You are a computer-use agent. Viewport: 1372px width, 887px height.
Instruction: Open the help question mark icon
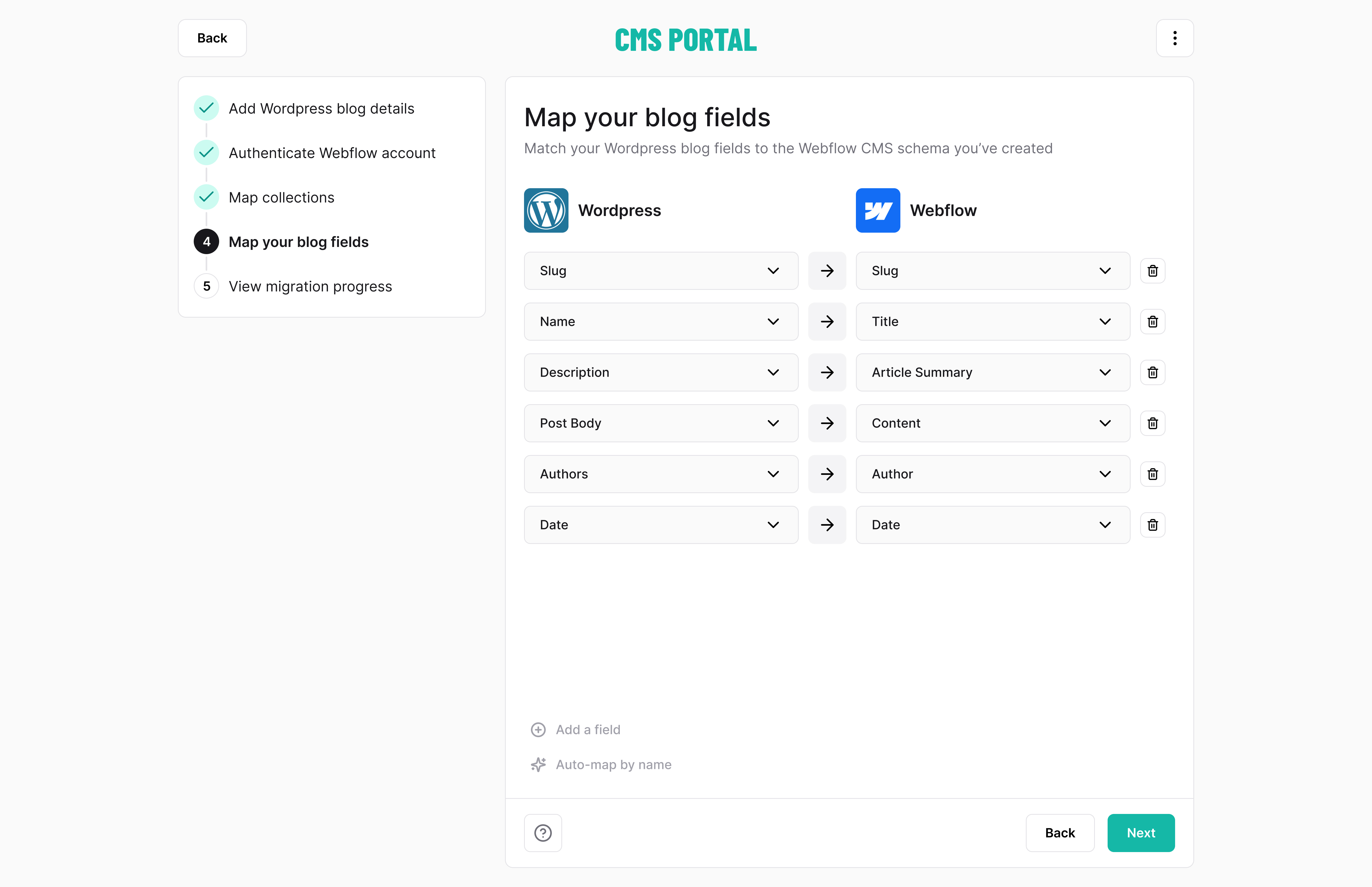click(542, 833)
